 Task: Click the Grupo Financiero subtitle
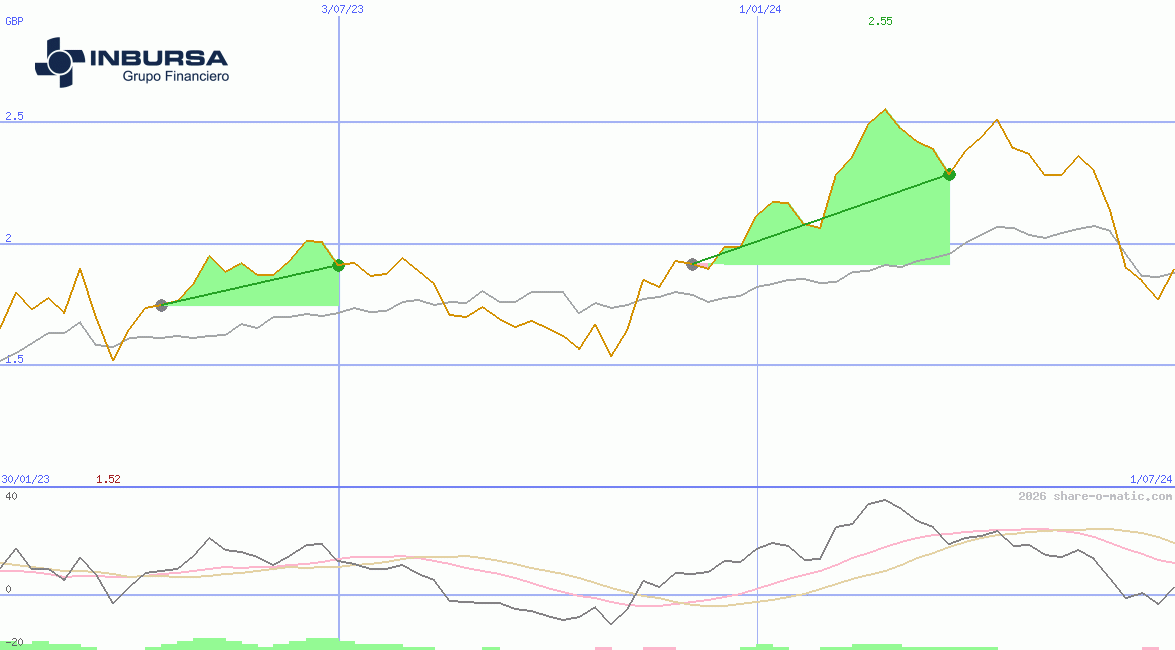[x=175, y=77]
